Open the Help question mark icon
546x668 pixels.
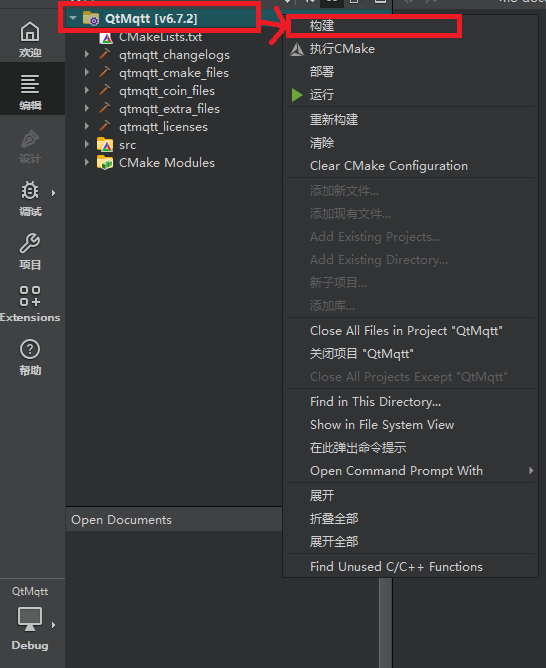pos(30,349)
